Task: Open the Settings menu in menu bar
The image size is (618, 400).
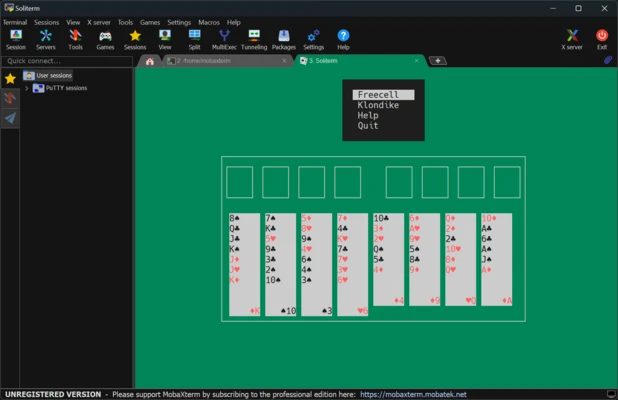Action: coord(179,22)
